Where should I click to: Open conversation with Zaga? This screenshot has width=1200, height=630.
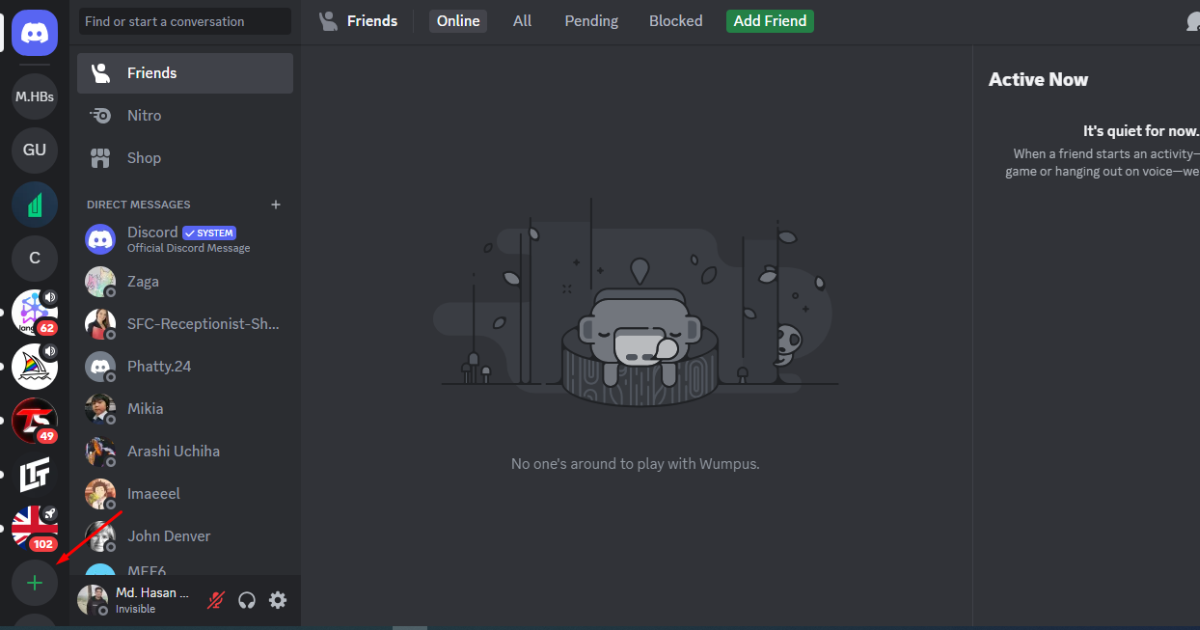coord(185,282)
